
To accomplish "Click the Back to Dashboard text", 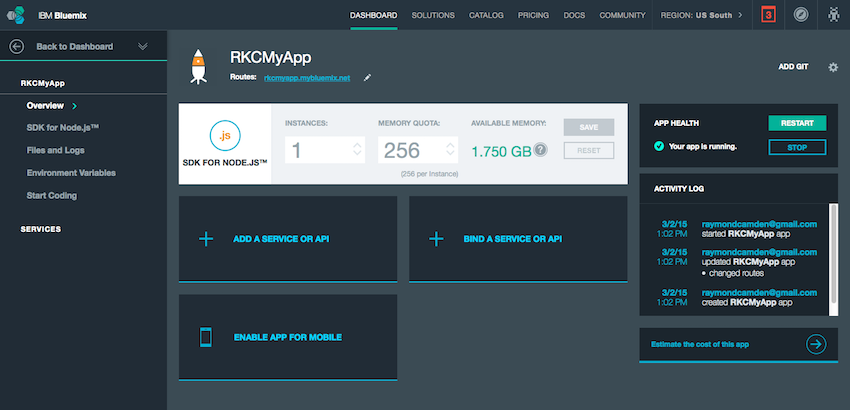I will tap(75, 47).
